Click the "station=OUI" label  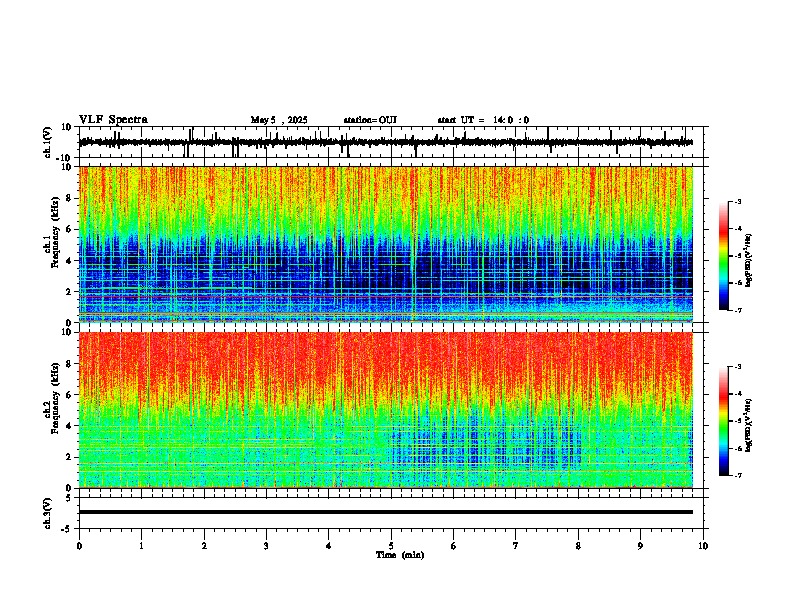click(x=370, y=120)
